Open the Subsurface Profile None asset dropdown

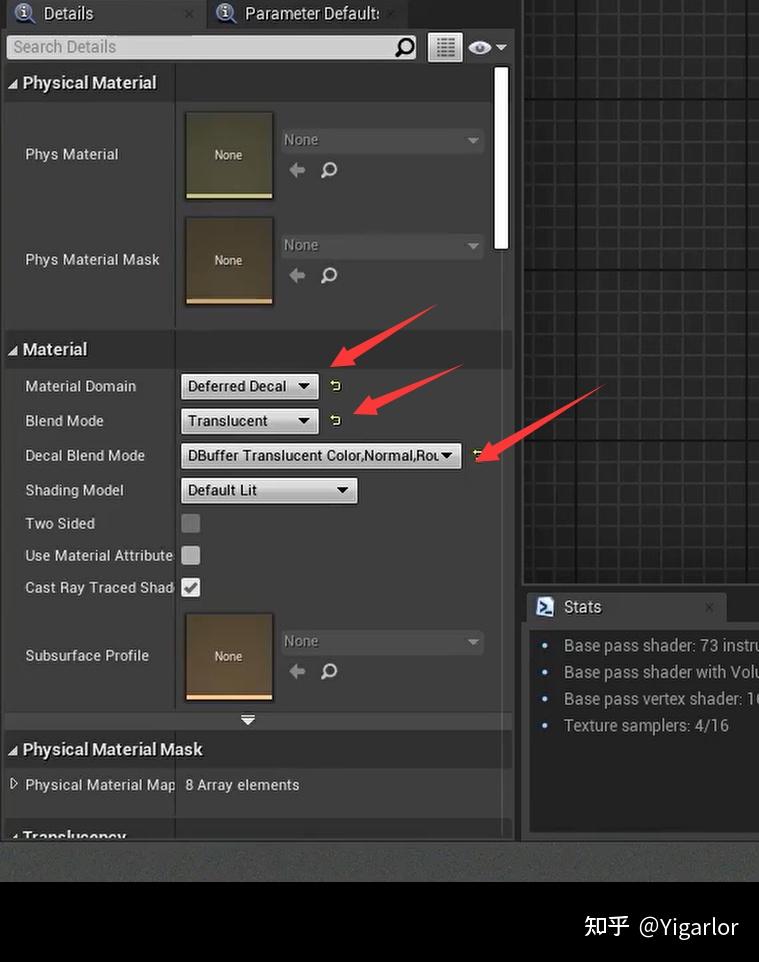(x=382, y=642)
